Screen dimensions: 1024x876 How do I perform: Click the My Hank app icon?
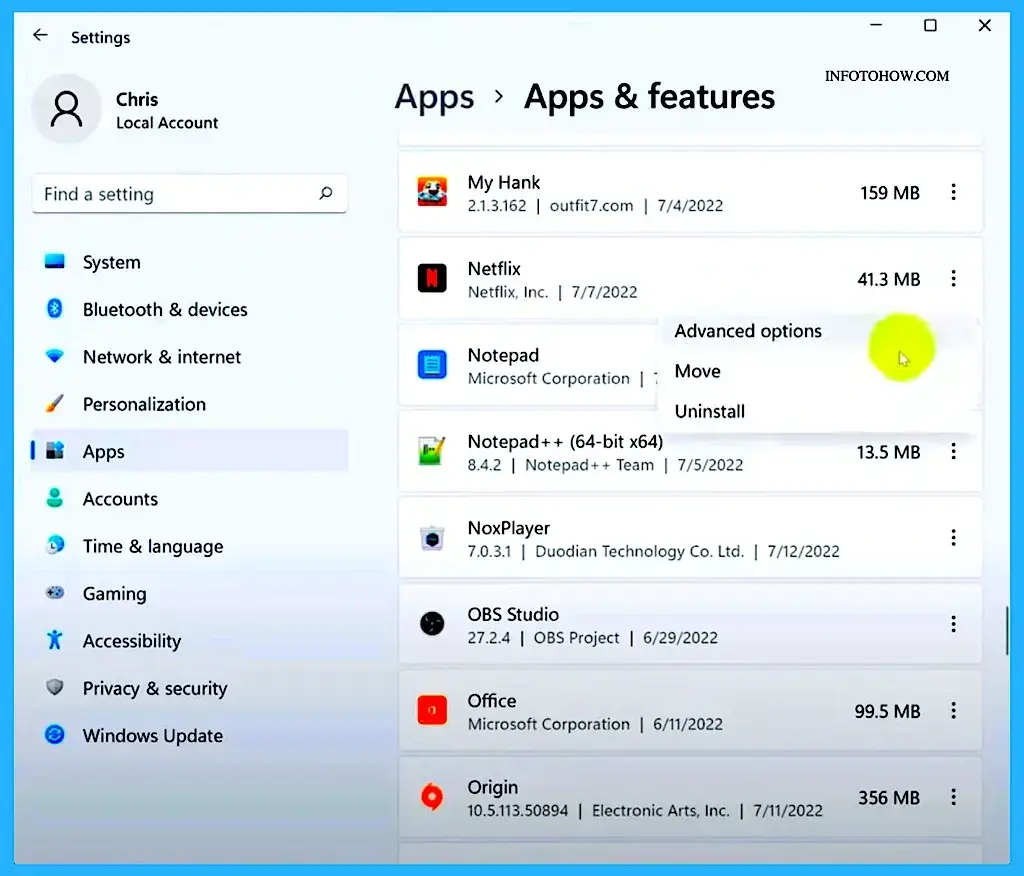coord(432,192)
